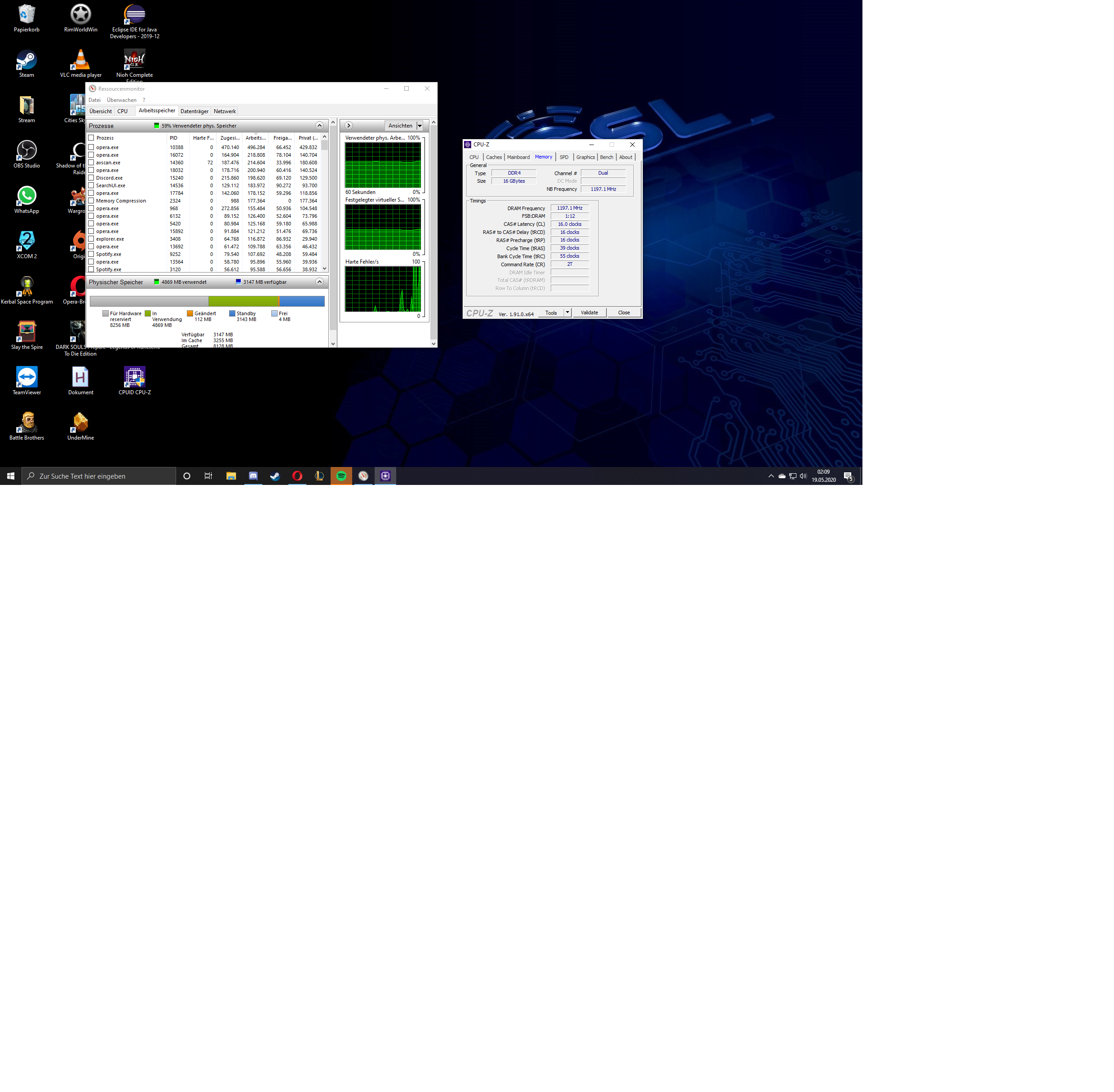Collapse the Prozesse section chevron
This screenshot has height=1092, width=1114.
pos(319,126)
